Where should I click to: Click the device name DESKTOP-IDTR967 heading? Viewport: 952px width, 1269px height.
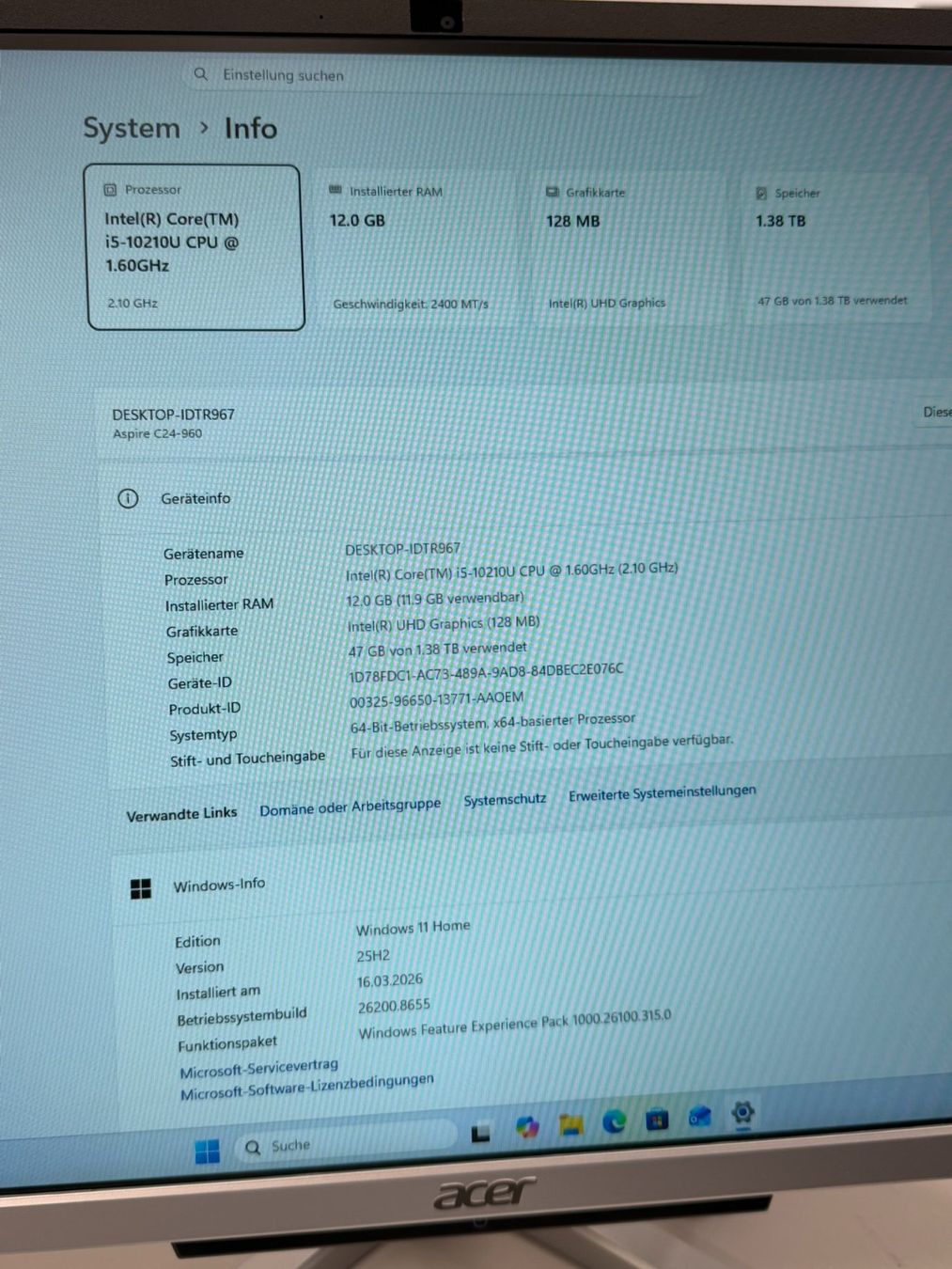(x=174, y=415)
